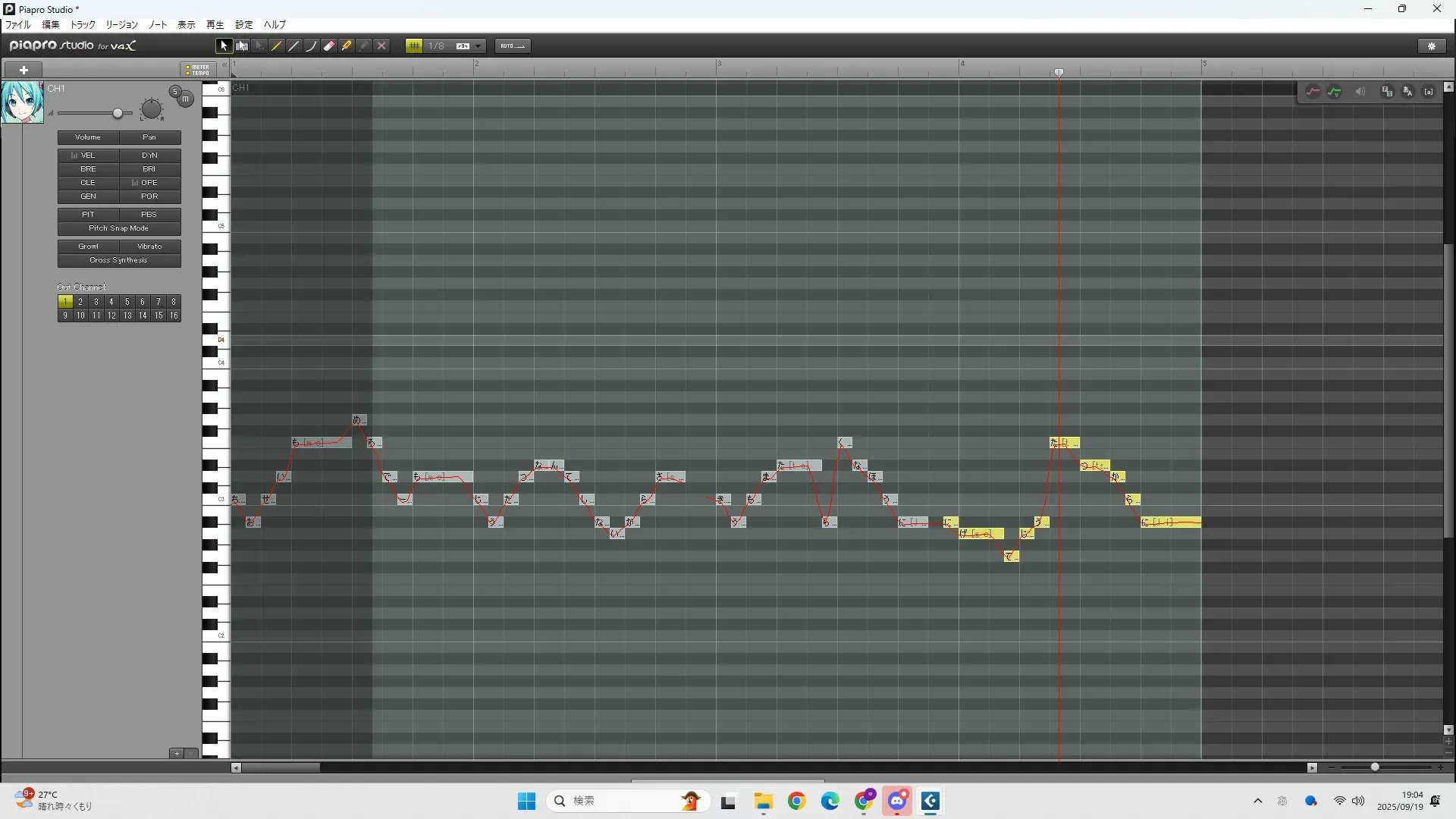This screenshot has width=1456, height=819.
Task: Collapse track panel with double-chevron
Action: tap(224, 65)
